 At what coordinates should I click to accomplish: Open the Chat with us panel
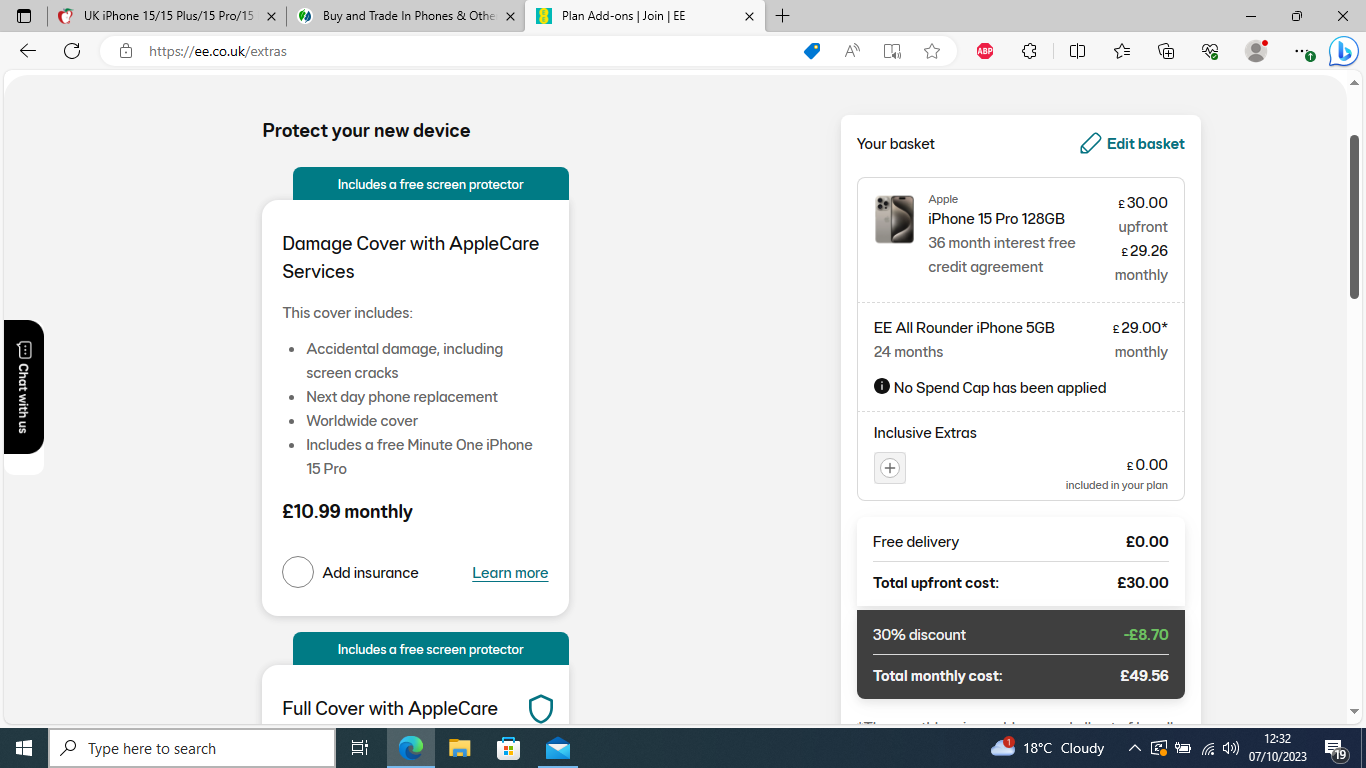pyautogui.click(x=24, y=386)
